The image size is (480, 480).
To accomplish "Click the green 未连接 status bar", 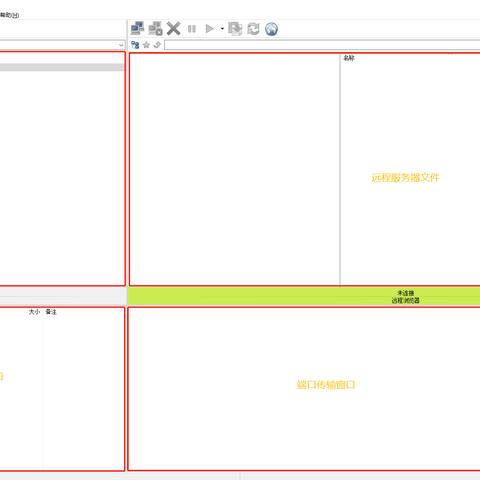I will 304,296.
